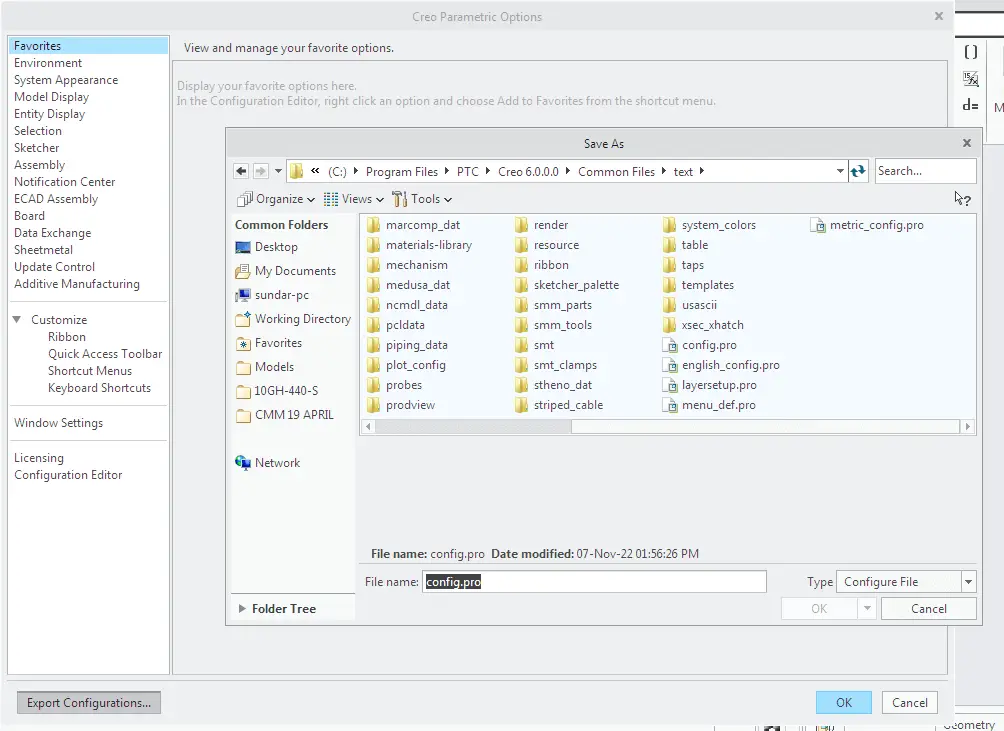The image size is (1004, 731).
Task: Go back with the Save As back arrow
Action: tap(241, 171)
